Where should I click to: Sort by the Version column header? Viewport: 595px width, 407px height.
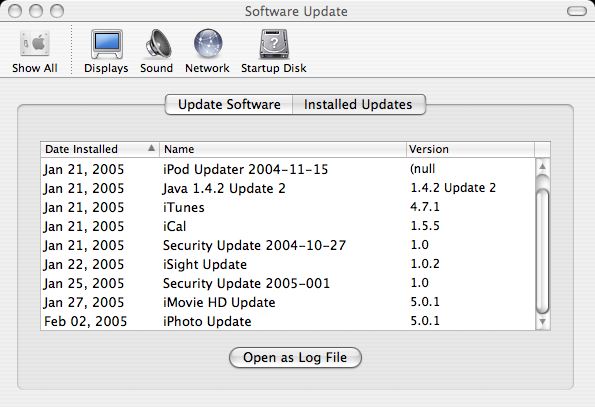pyautogui.click(x=471, y=149)
